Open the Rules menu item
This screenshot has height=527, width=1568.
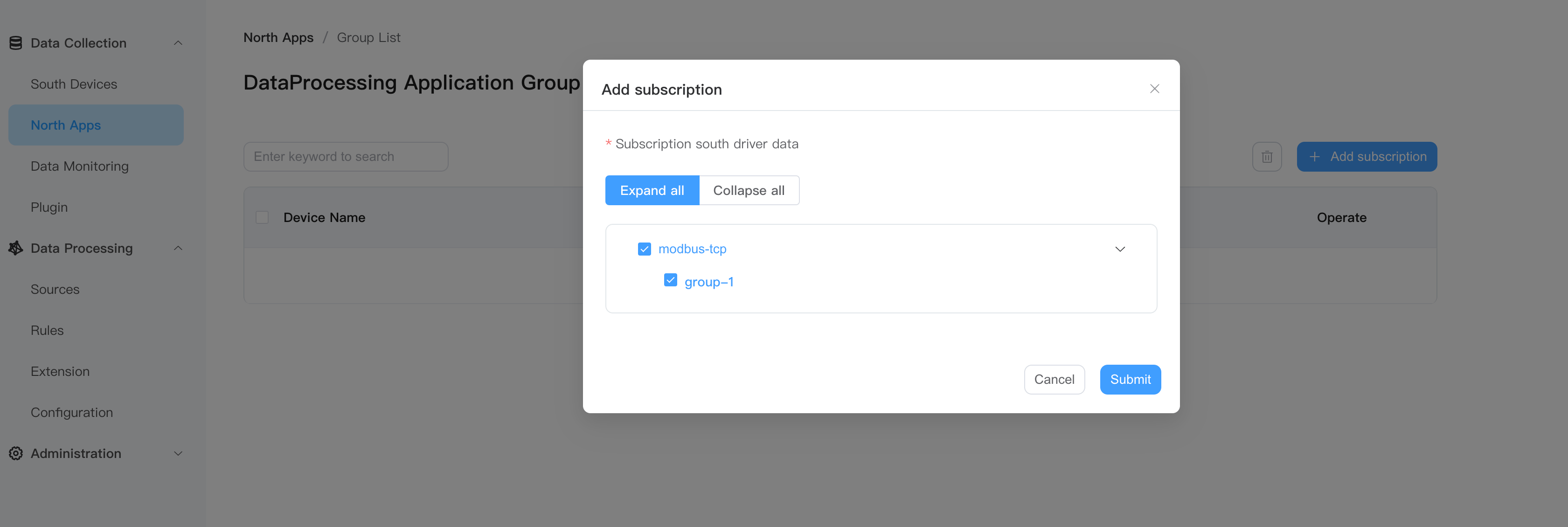pos(47,331)
